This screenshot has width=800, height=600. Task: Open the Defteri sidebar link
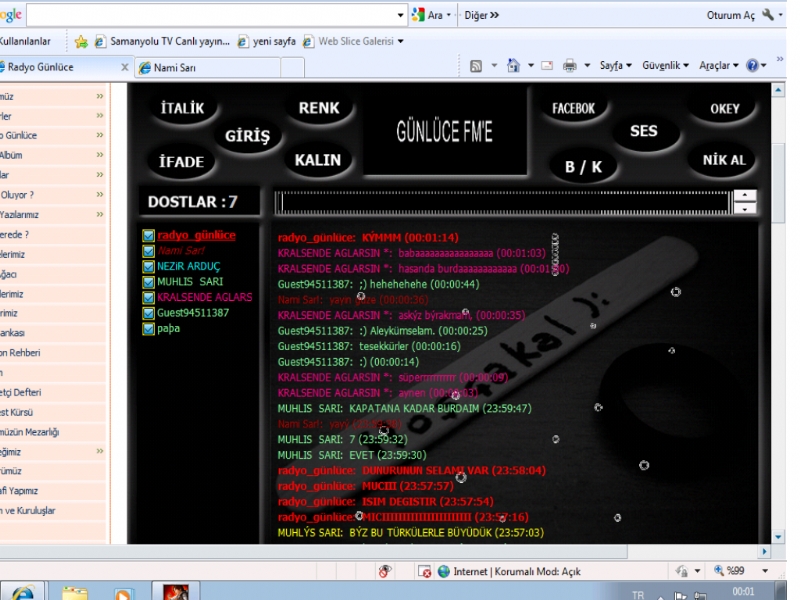click(x=21, y=392)
